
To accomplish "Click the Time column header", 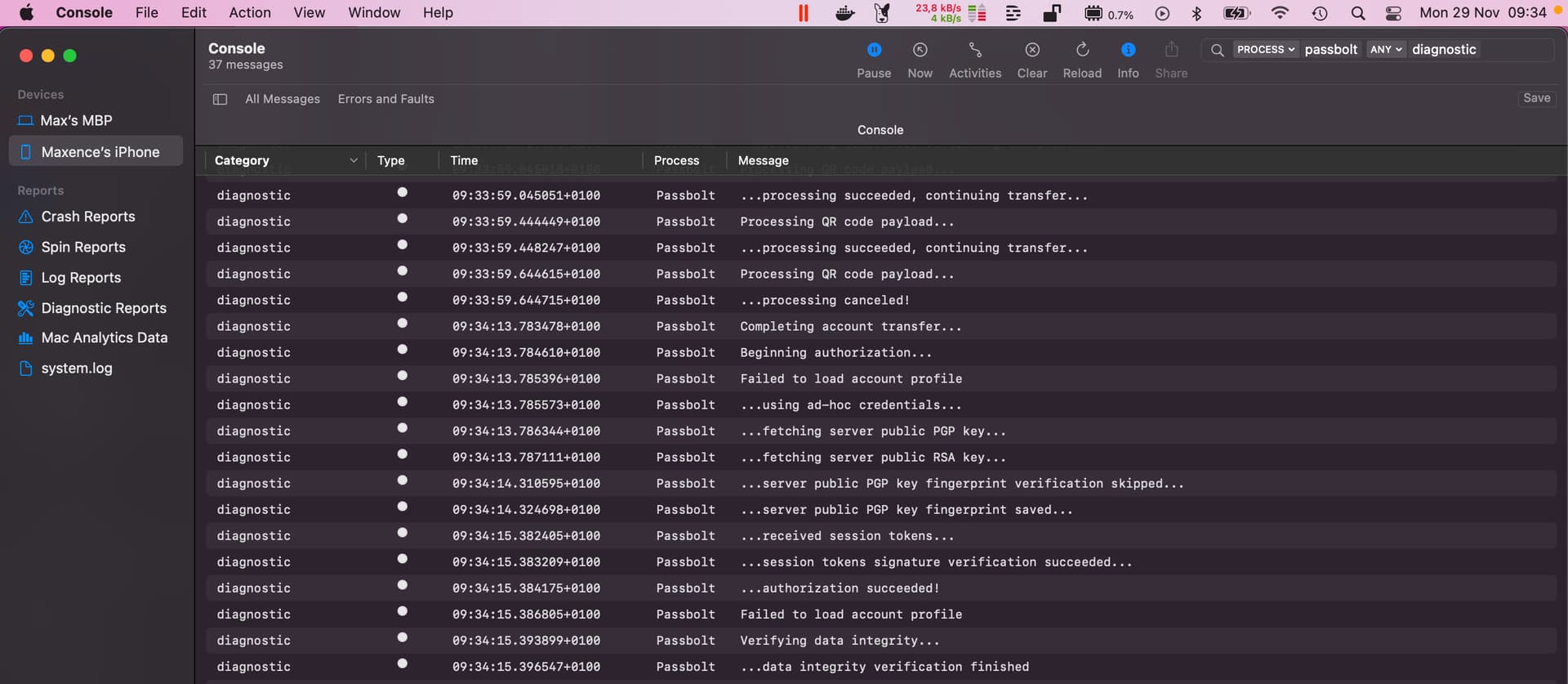I will tap(464, 161).
